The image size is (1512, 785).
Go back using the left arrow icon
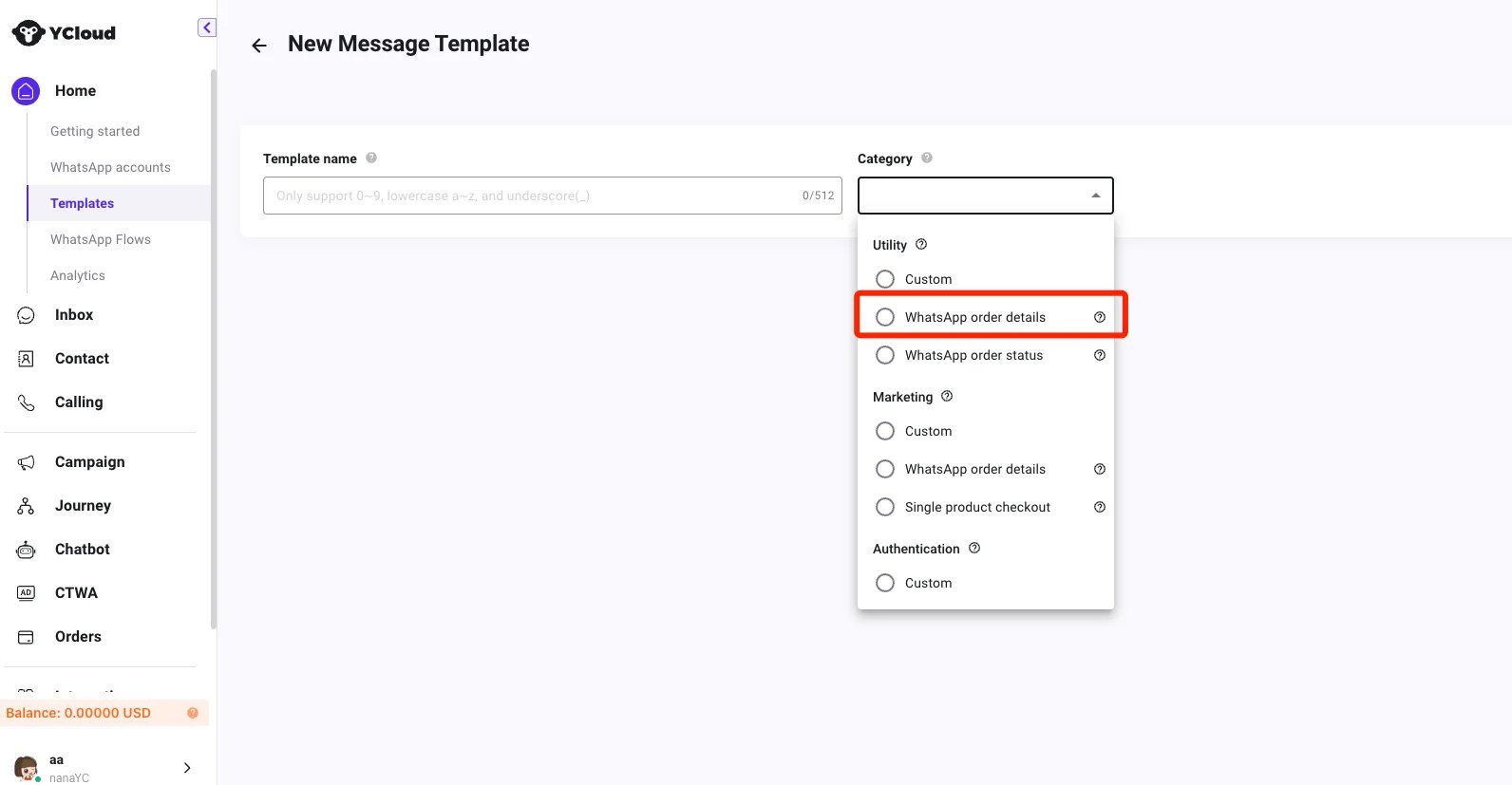[259, 46]
